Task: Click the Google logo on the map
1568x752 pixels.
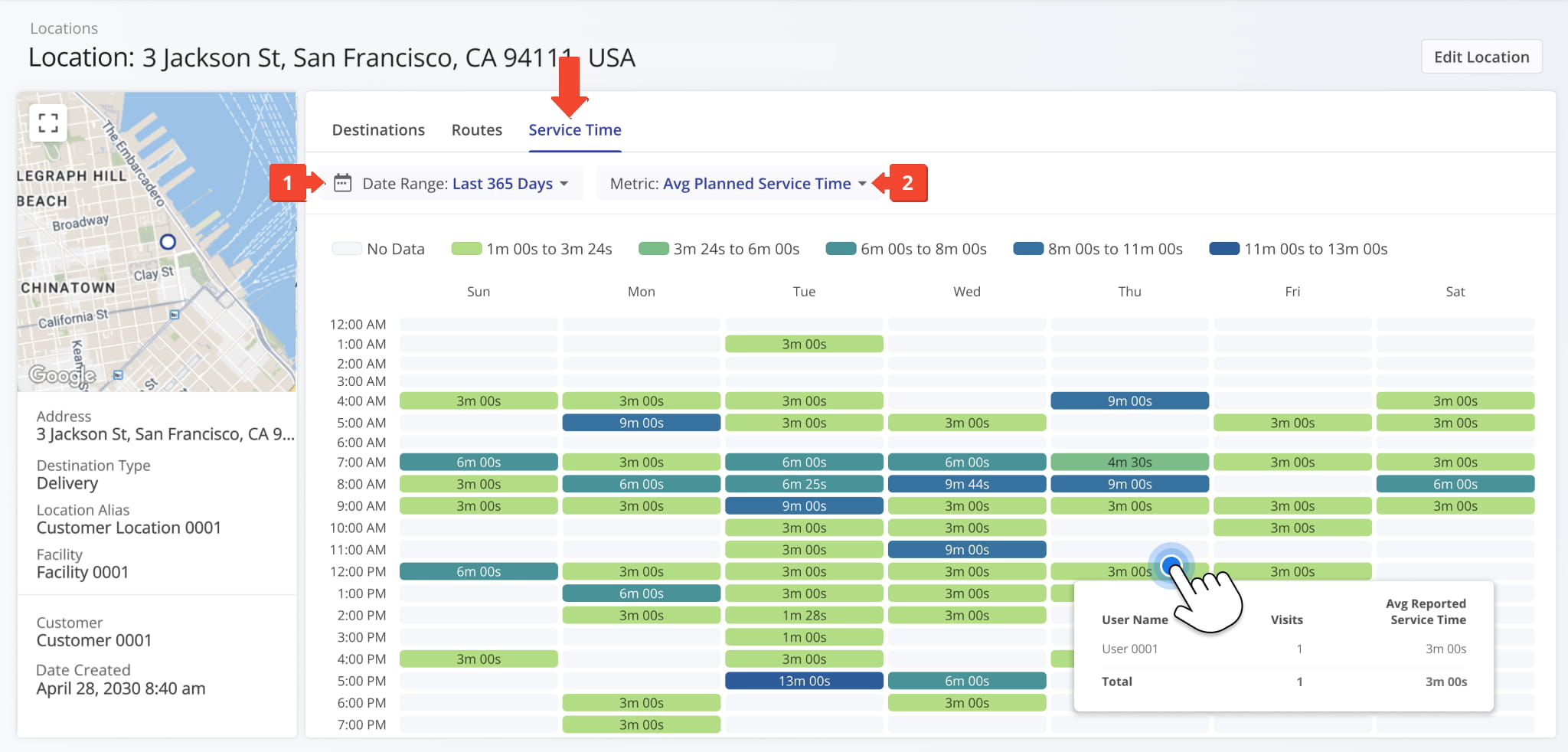Action: tap(63, 374)
